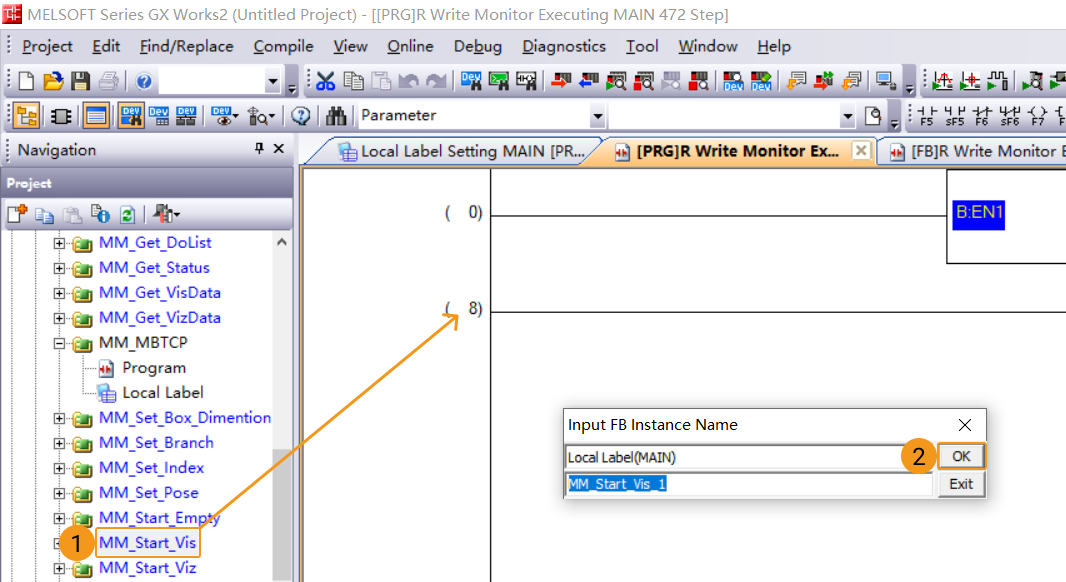Toggle the highlighted window list view button
The height and width of the screenshot is (582, 1066).
coord(96,116)
